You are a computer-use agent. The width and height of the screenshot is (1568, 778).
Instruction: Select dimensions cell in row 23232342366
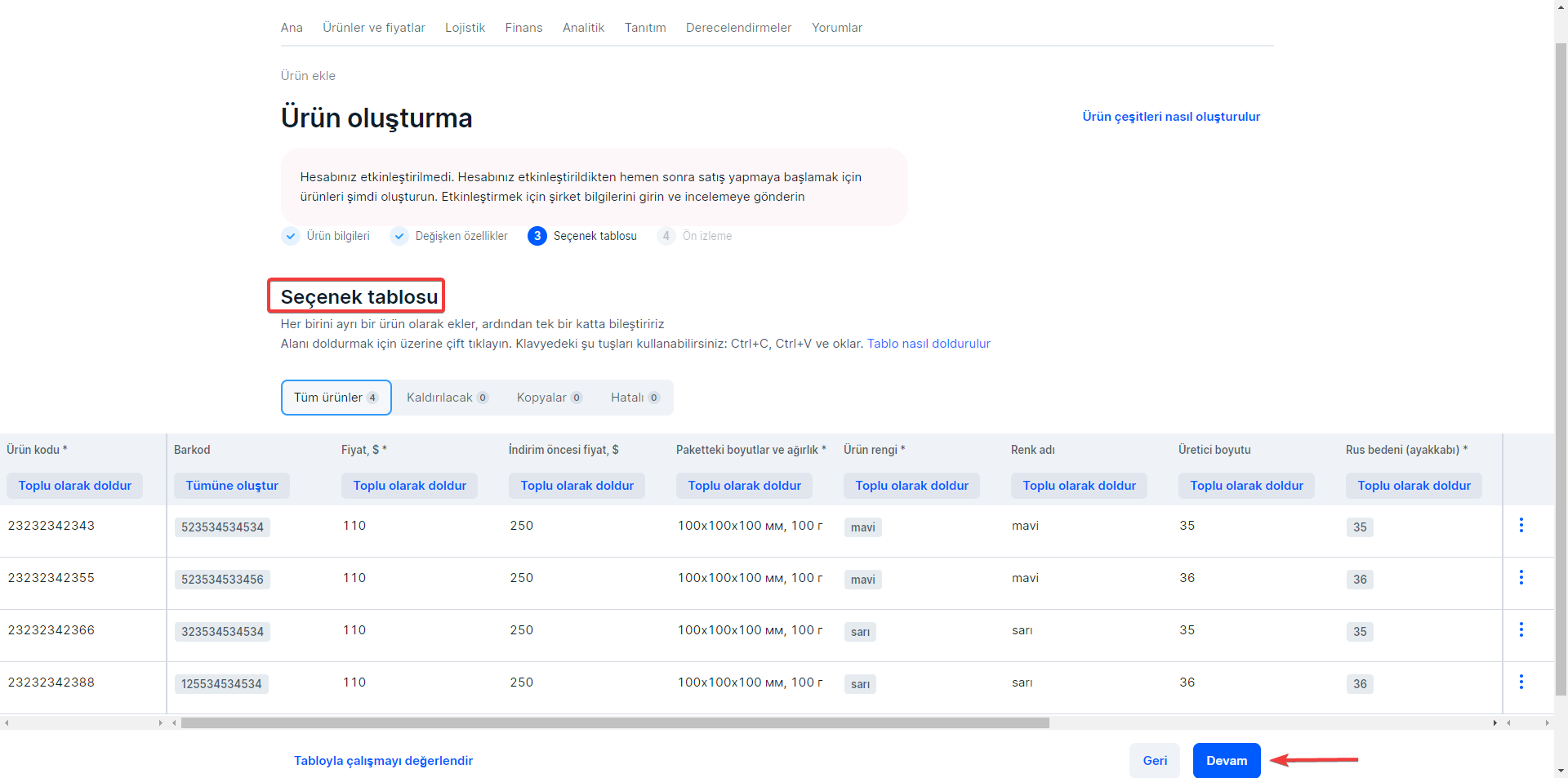(x=753, y=635)
